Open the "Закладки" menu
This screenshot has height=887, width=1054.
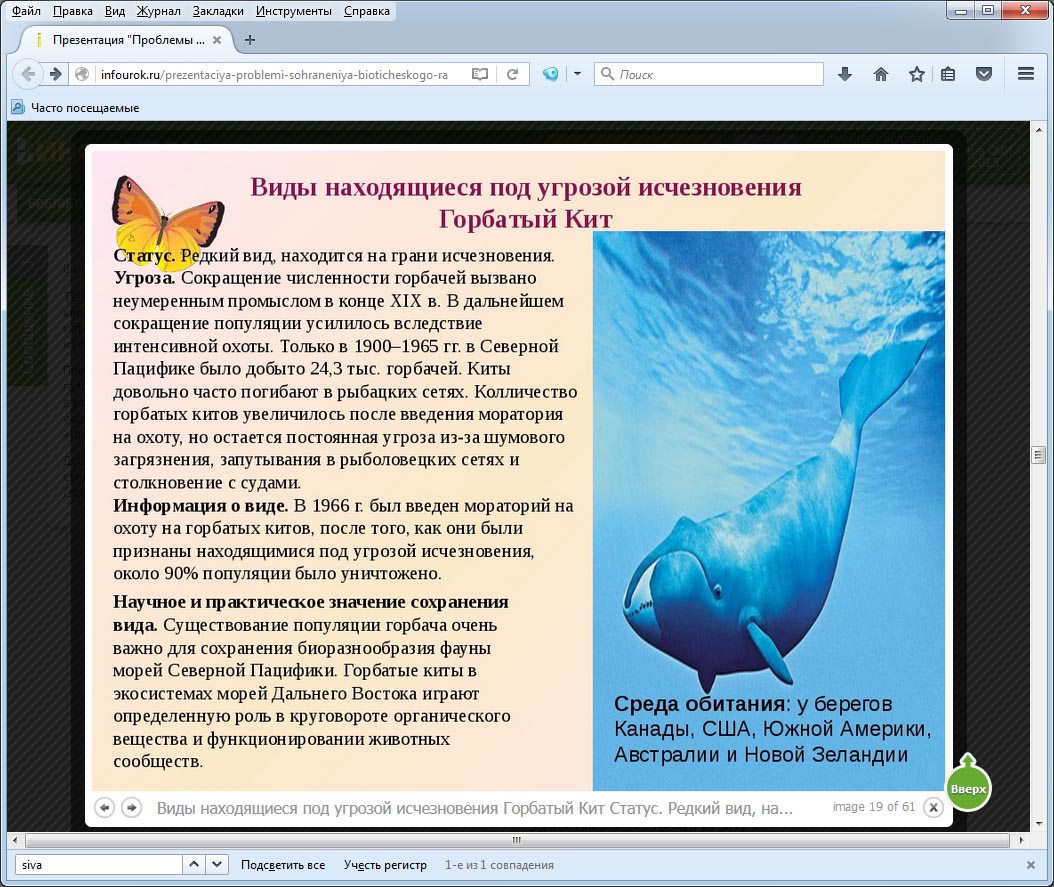tap(220, 12)
